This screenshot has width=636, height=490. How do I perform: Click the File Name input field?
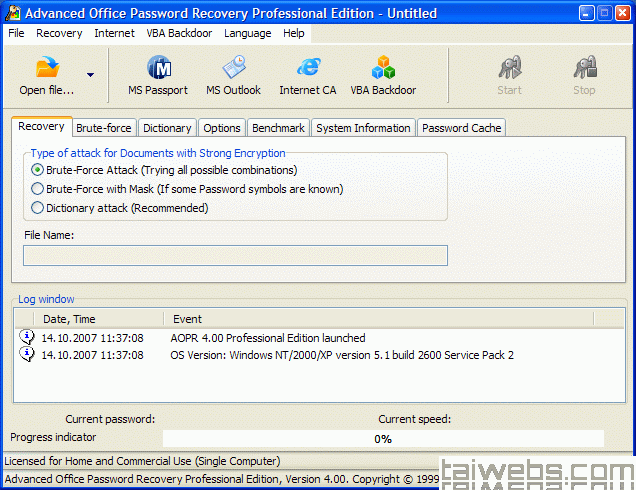point(235,255)
